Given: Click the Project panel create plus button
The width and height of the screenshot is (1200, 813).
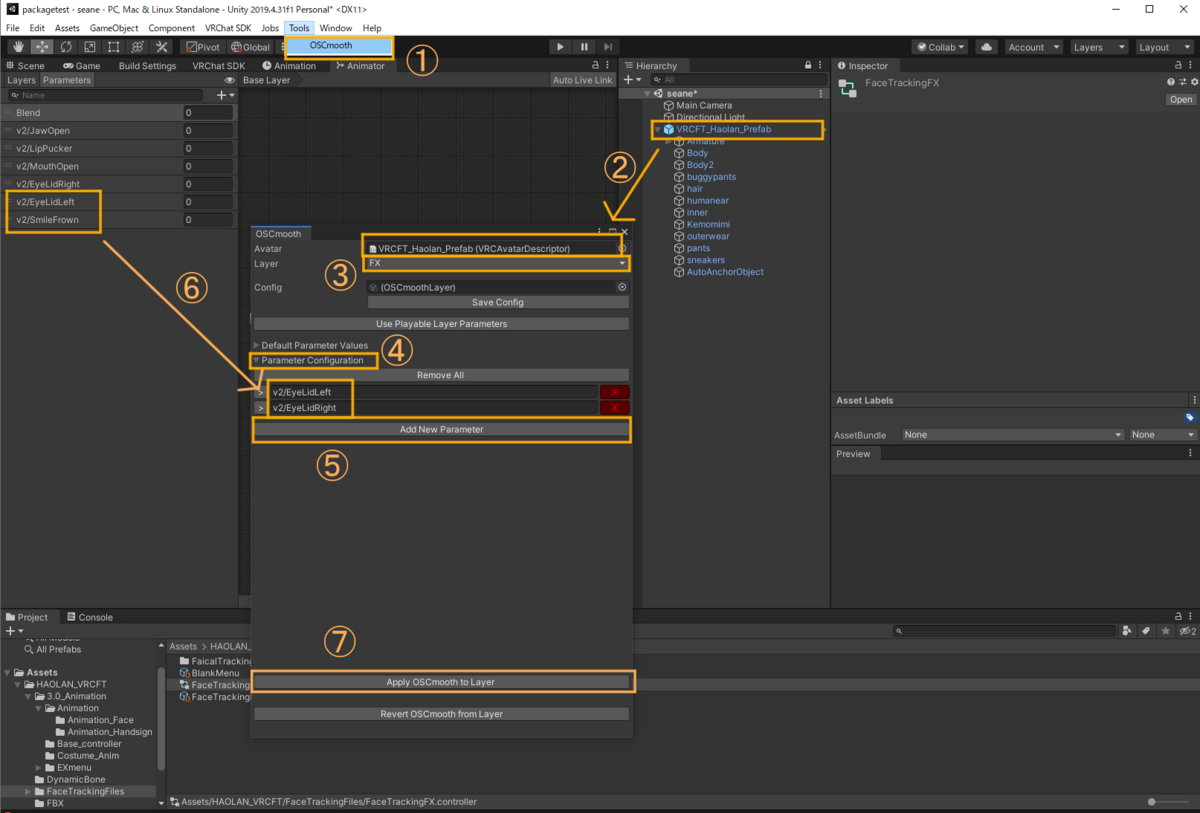Looking at the screenshot, I should pos(14,631).
